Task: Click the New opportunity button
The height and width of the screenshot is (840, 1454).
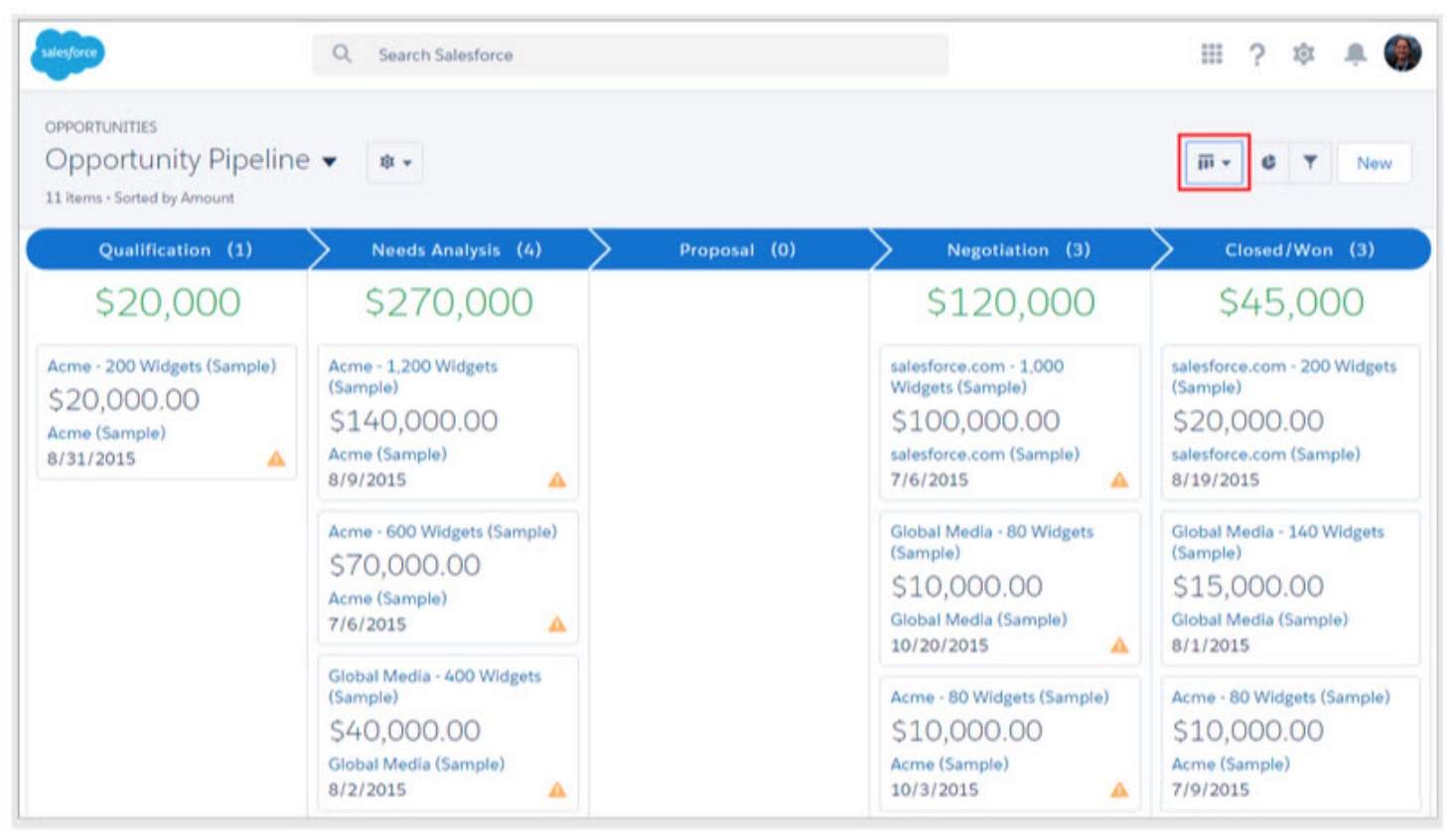Action: coord(1374,163)
